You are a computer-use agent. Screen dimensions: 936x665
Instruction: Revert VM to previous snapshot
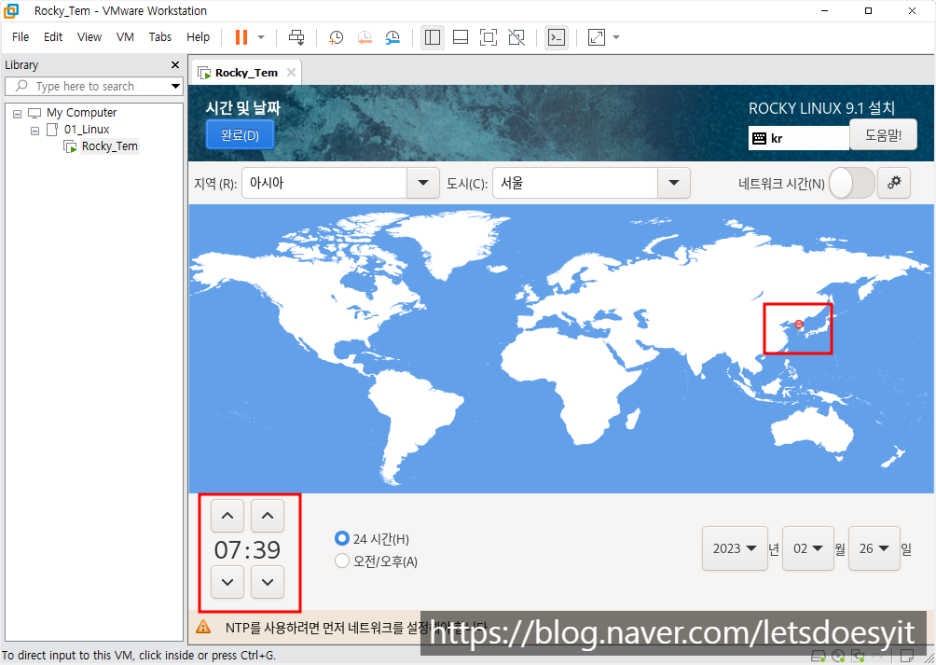(364, 38)
